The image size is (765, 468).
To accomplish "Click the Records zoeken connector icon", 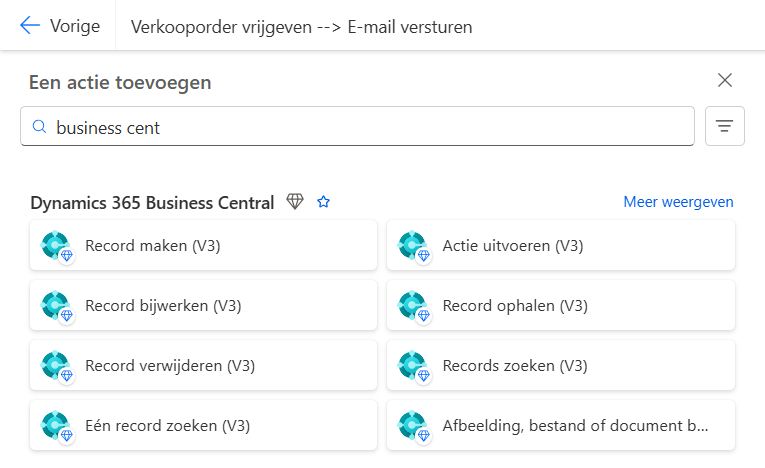I will (412, 366).
